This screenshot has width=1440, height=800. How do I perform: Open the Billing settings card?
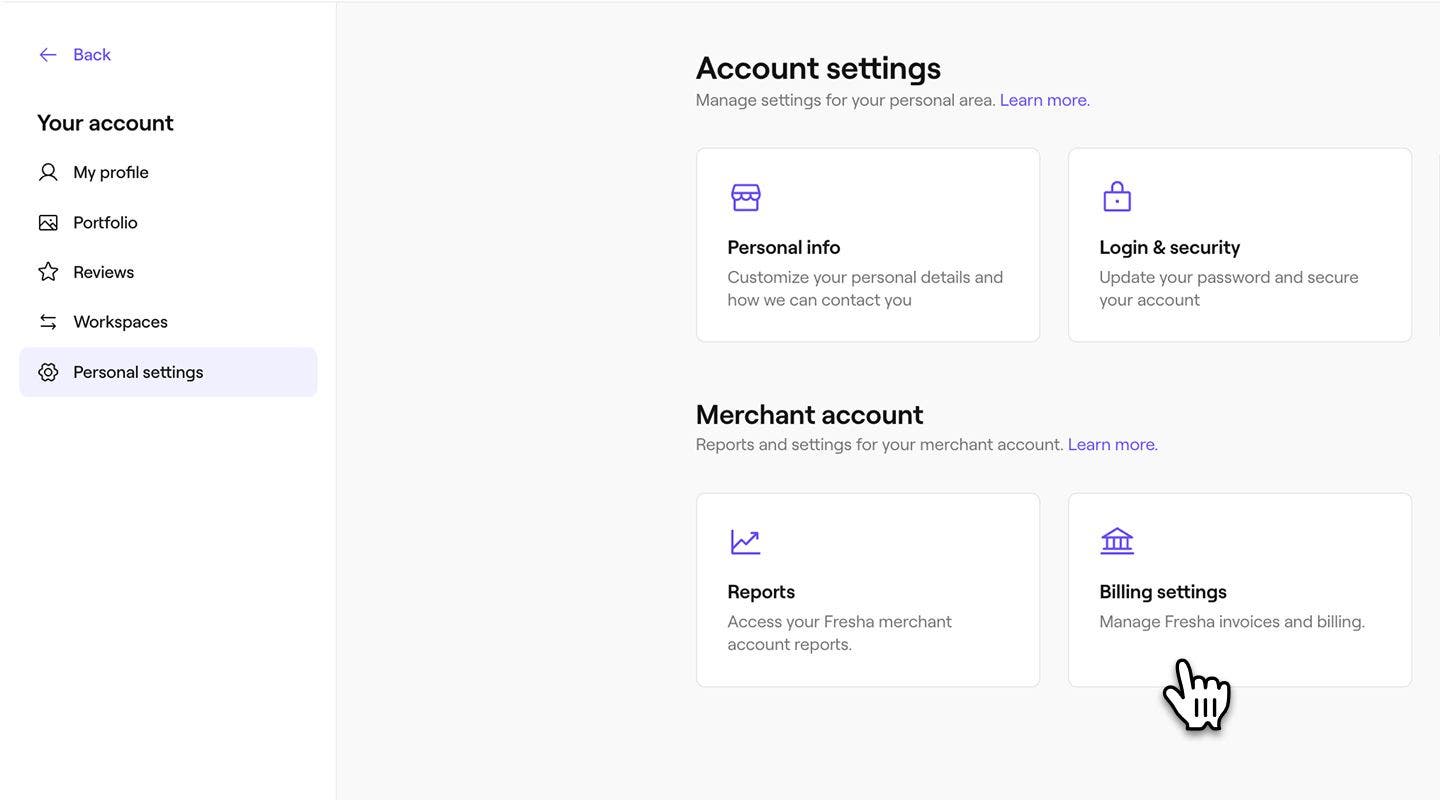point(1240,590)
